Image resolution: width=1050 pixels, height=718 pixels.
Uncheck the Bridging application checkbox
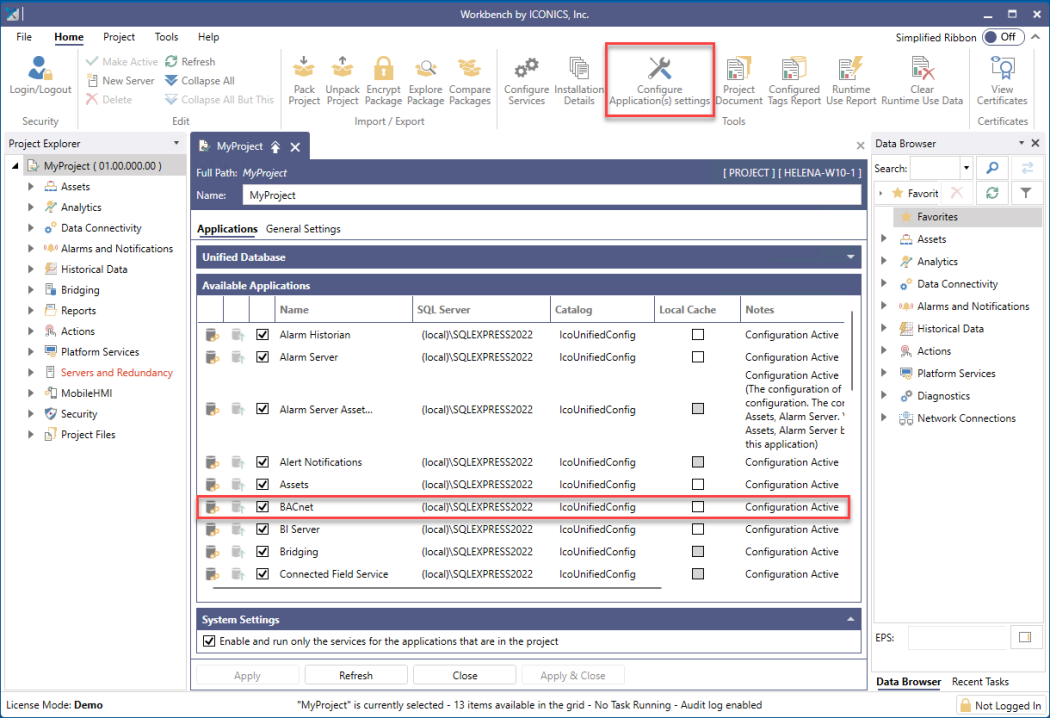(x=262, y=551)
